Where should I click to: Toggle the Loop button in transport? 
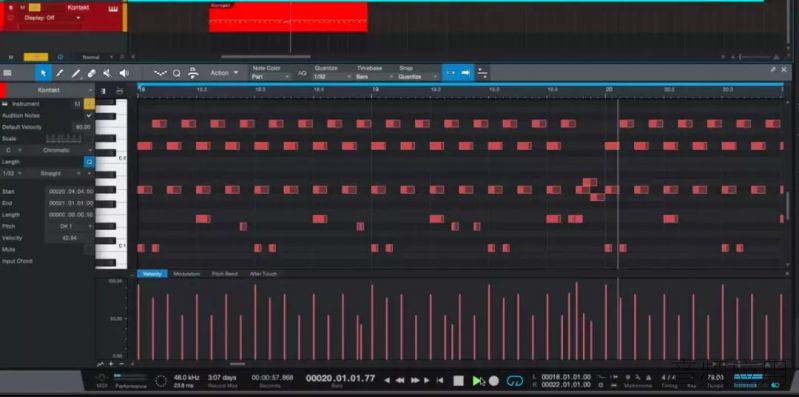click(515, 381)
